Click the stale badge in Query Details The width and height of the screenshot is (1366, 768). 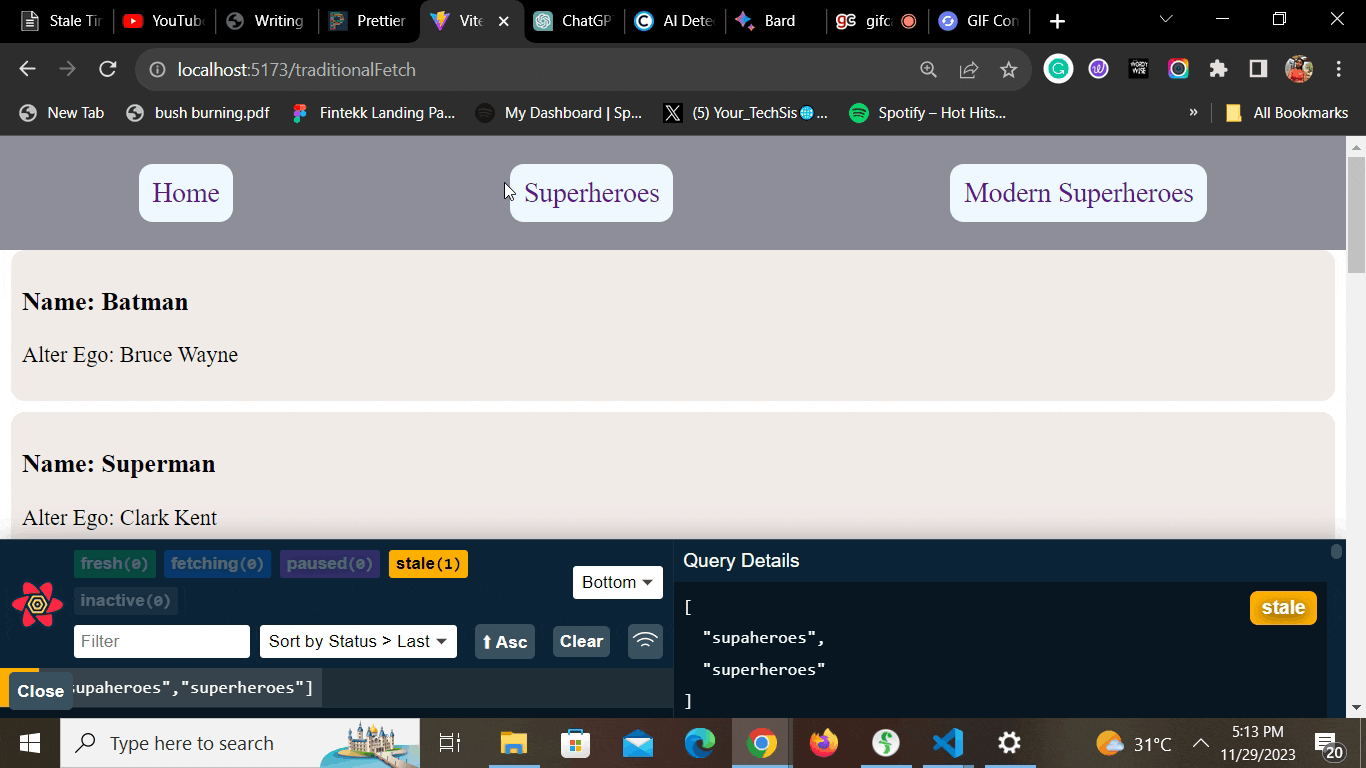click(x=1283, y=608)
